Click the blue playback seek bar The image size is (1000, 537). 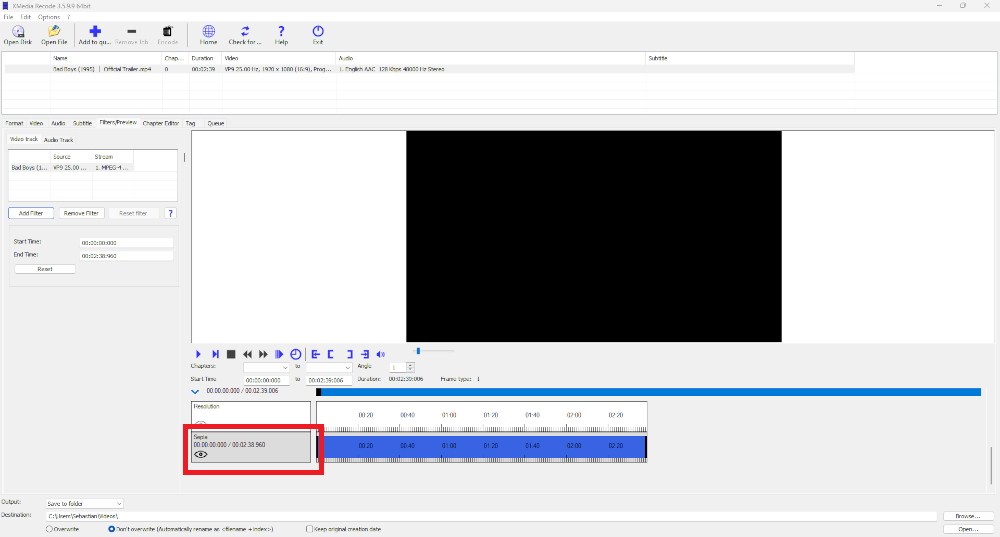click(x=649, y=392)
